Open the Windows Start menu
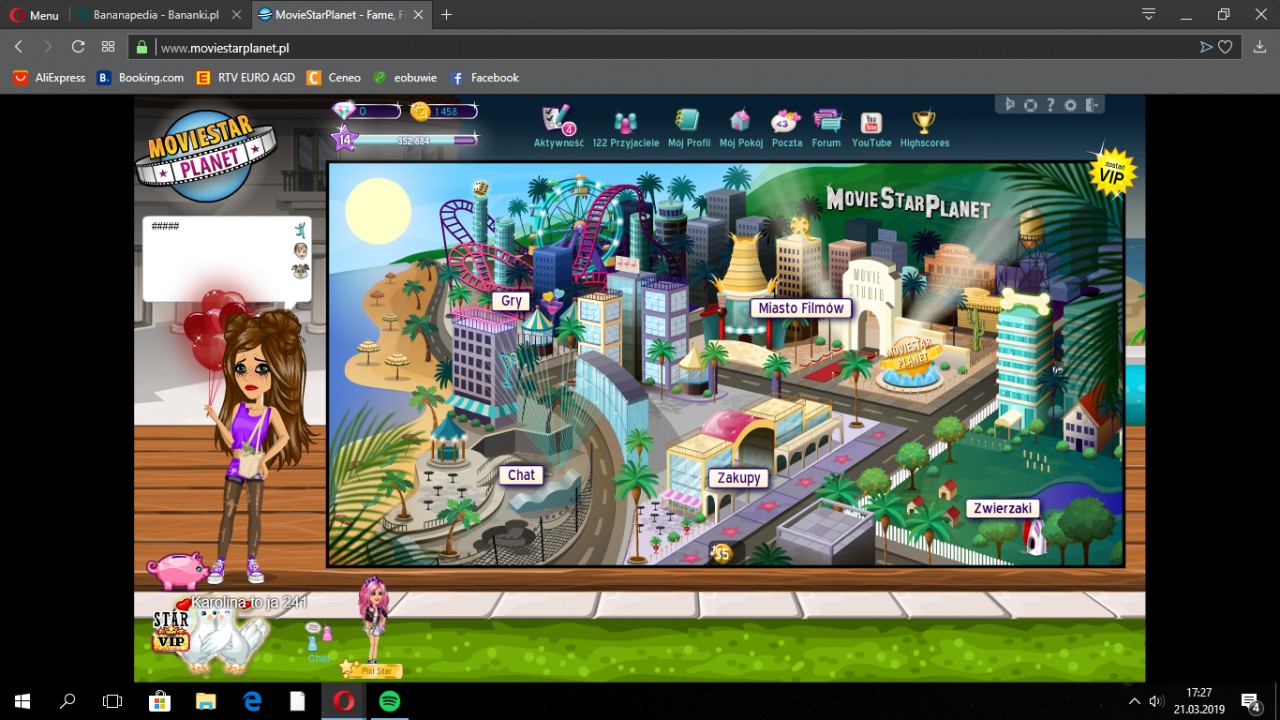The width and height of the screenshot is (1280, 720). [22, 701]
